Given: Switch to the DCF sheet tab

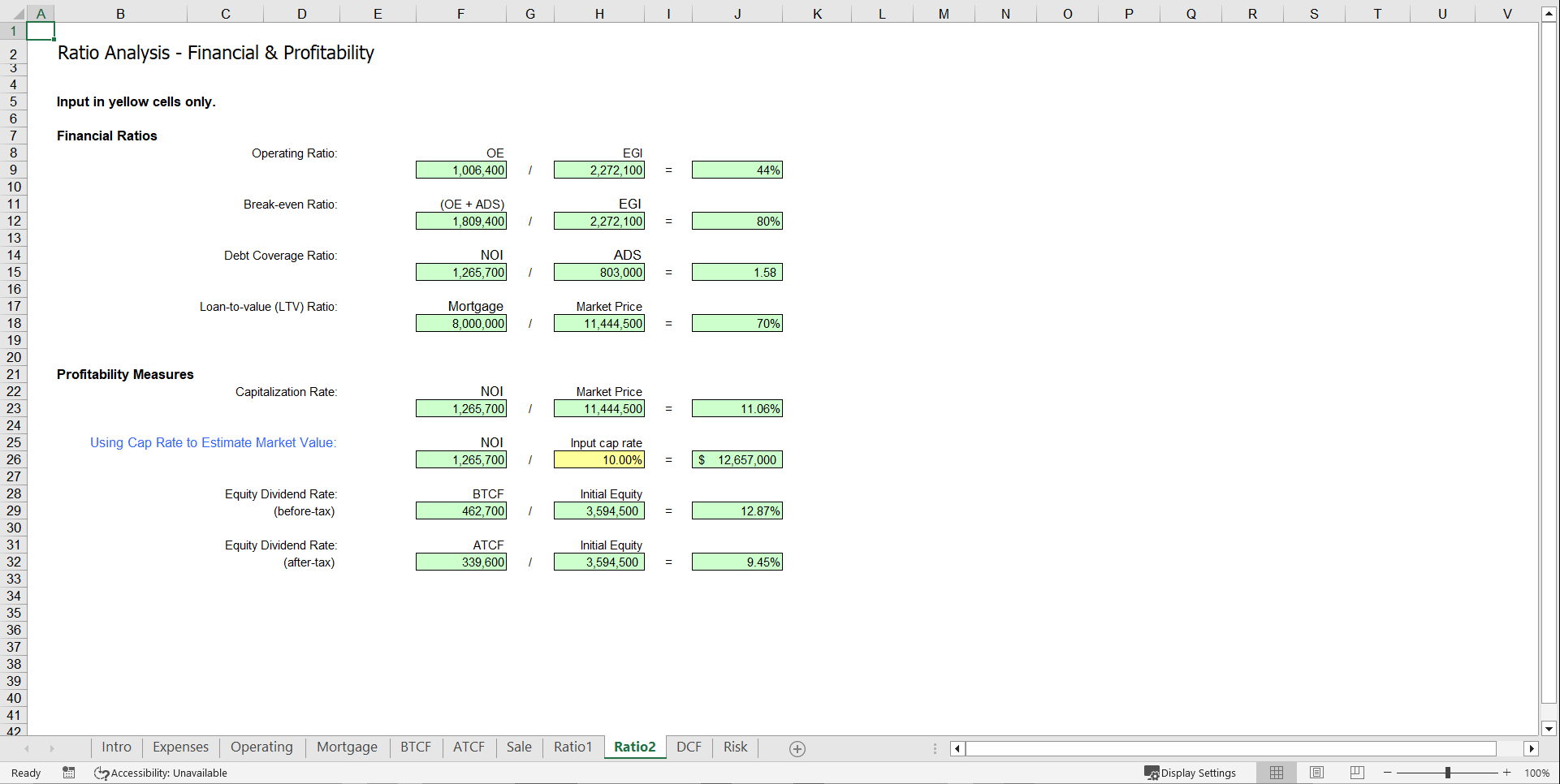Looking at the screenshot, I should coord(688,747).
